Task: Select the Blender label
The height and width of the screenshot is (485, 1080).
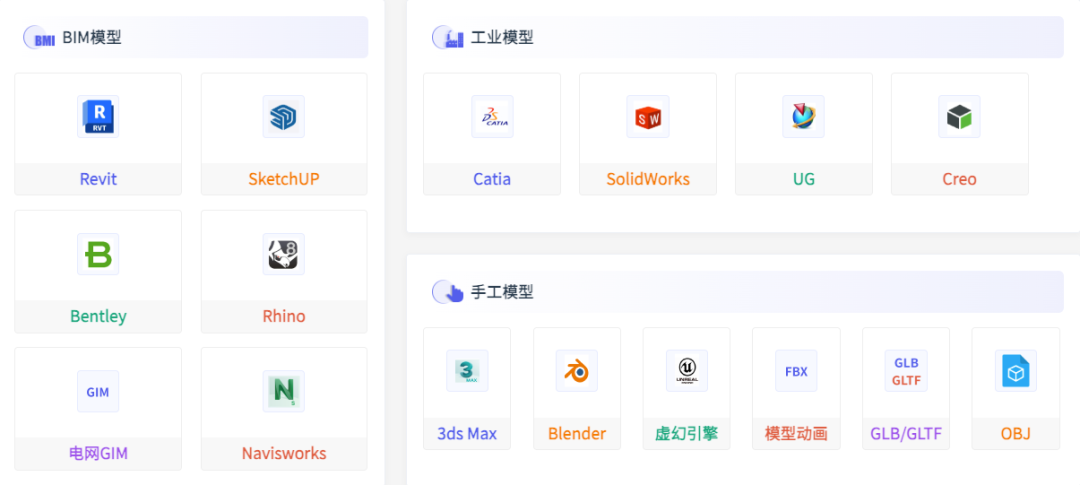Action: pyautogui.click(x=577, y=433)
